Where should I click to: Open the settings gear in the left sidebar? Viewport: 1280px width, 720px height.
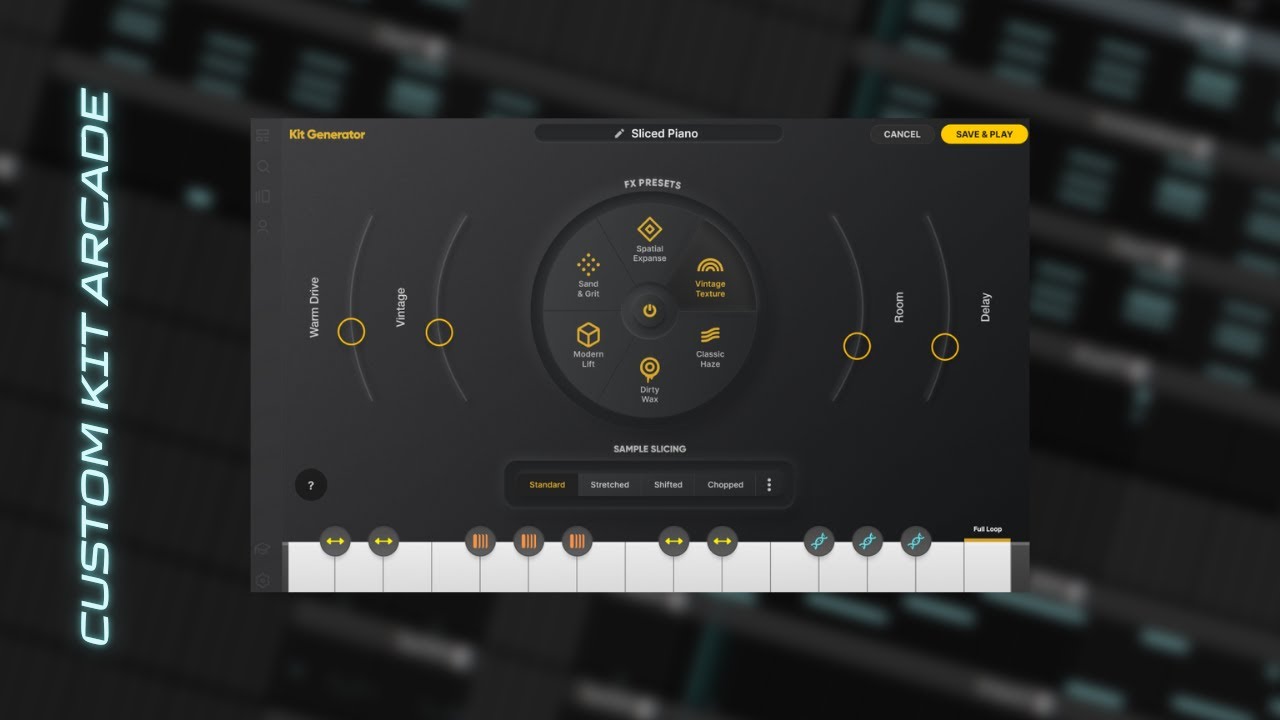click(263, 580)
